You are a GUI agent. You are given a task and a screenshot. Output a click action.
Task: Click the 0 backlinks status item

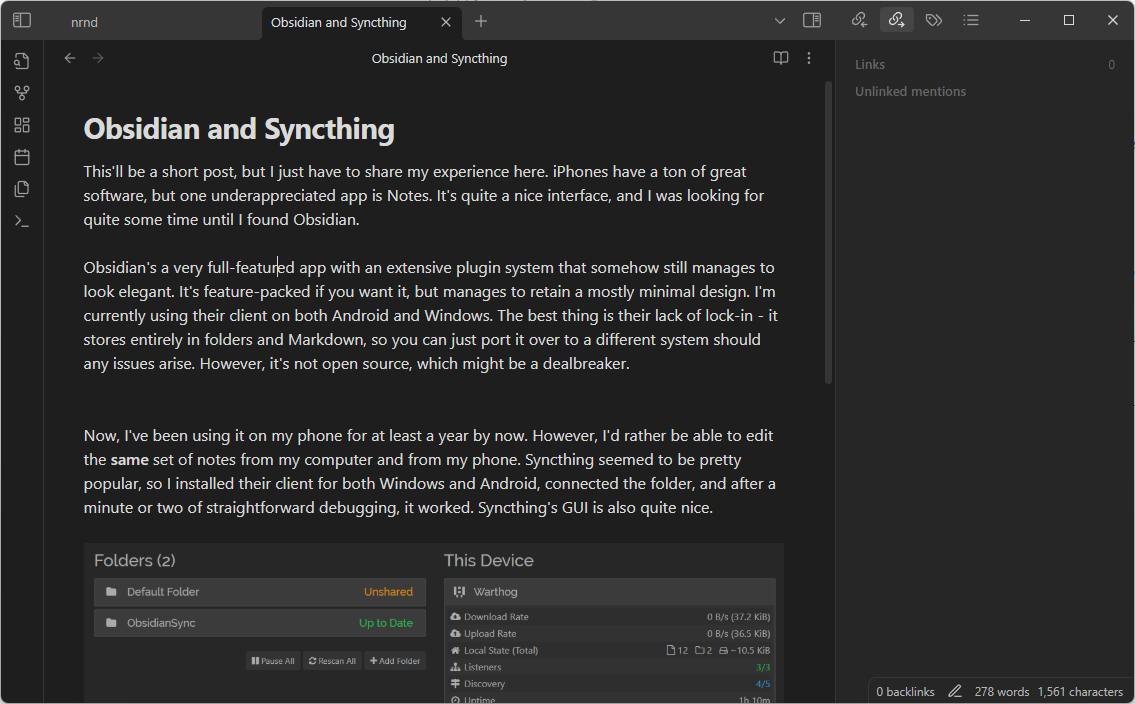click(x=905, y=692)
